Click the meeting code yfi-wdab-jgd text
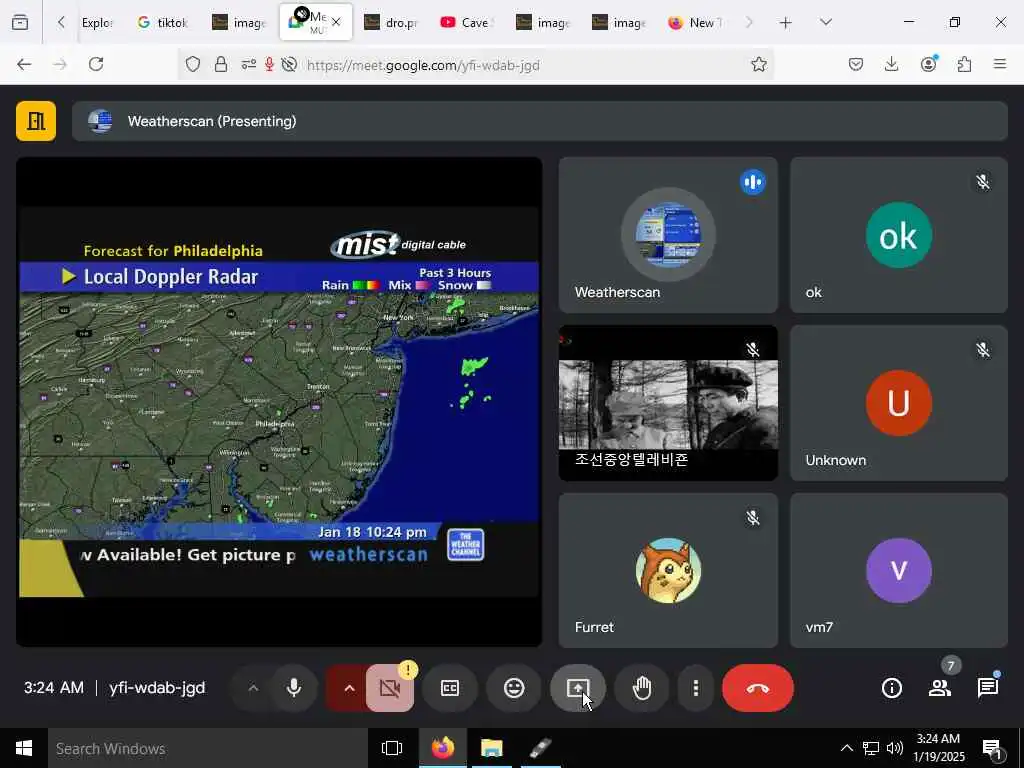This screenshot has height=768, width=1024. (x=157, y=688)
